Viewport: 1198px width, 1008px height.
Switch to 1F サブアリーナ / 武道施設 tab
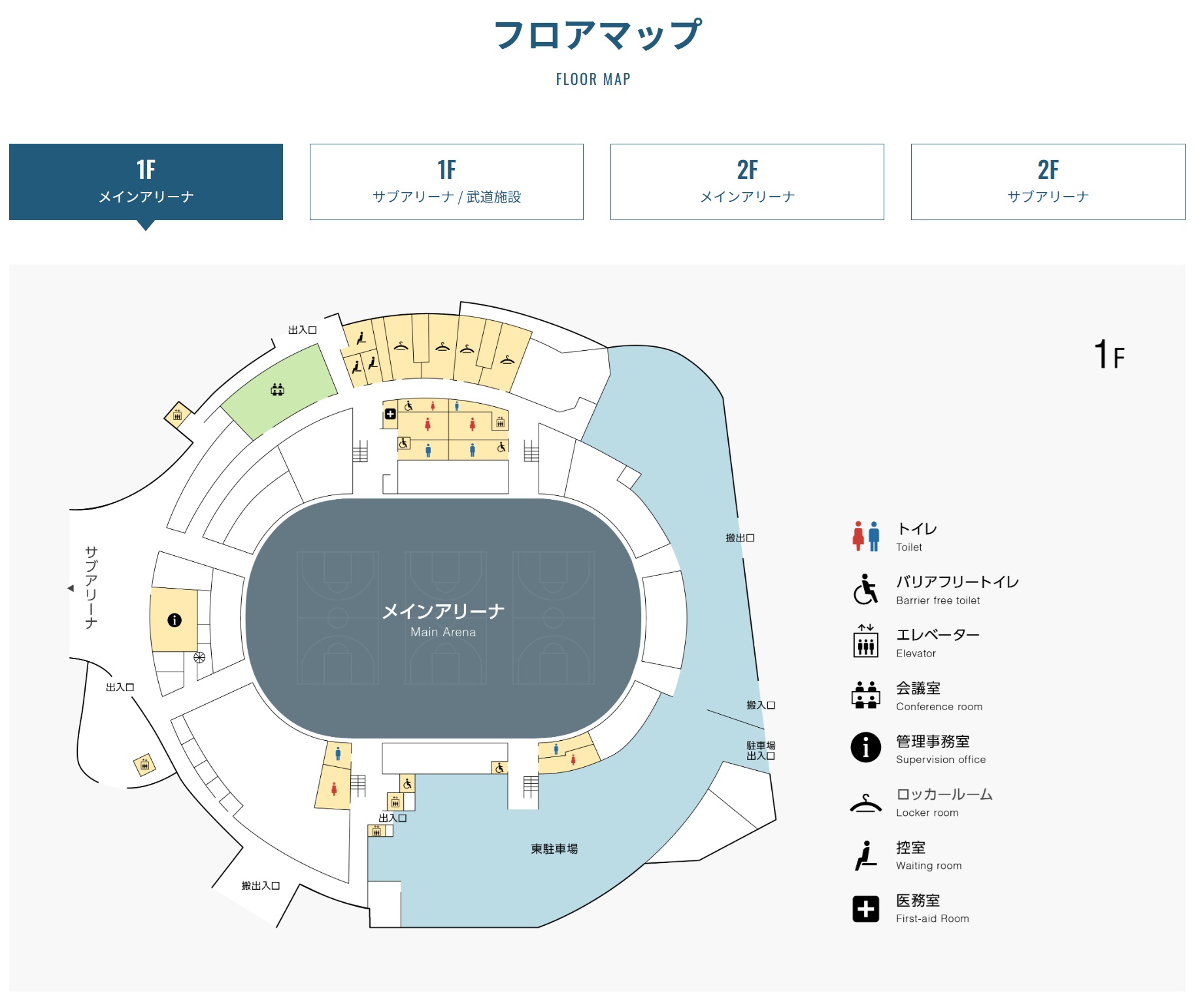pos(446,182)
